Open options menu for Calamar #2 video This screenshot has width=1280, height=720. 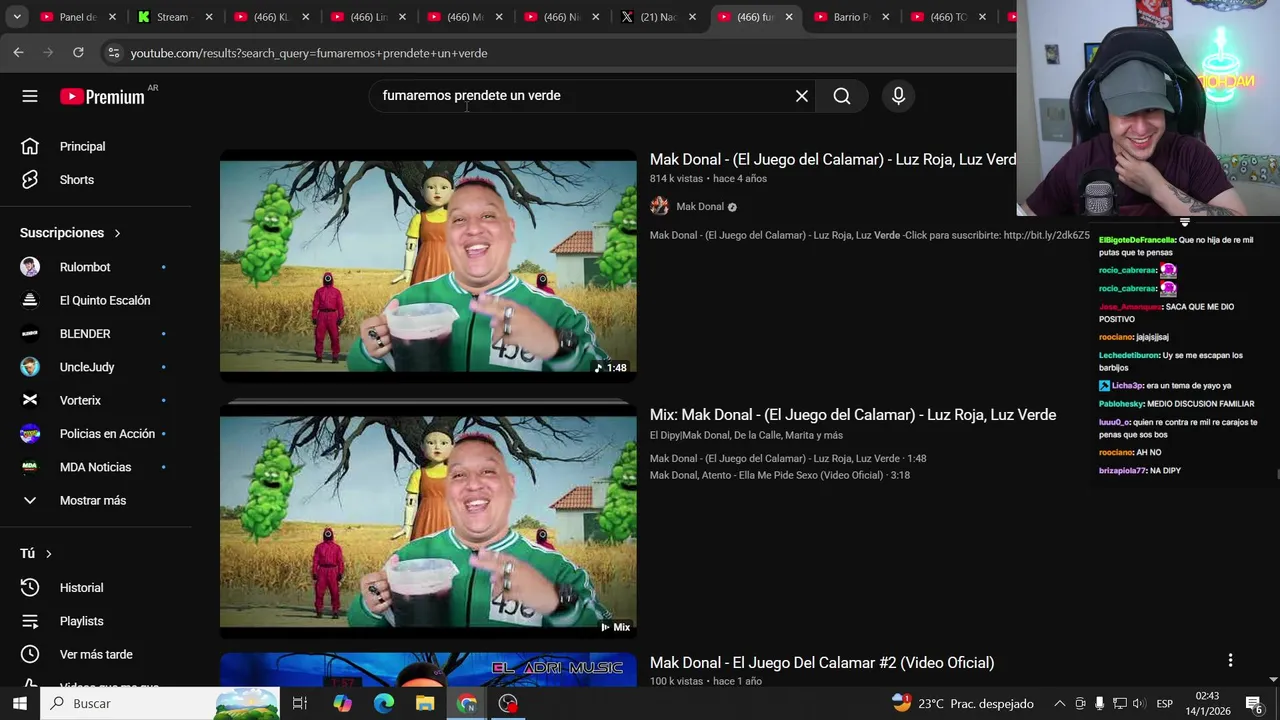click(1230, 660)
